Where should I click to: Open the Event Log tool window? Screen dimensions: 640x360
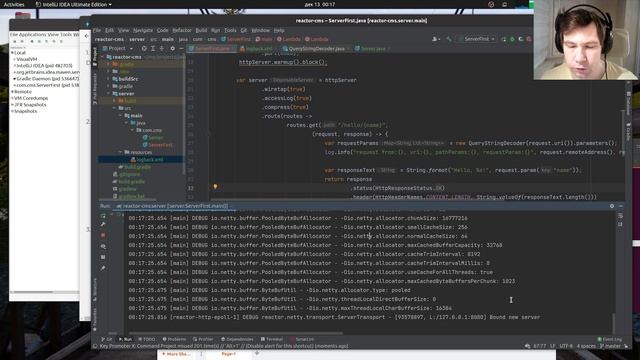click(x=610, y=339)
